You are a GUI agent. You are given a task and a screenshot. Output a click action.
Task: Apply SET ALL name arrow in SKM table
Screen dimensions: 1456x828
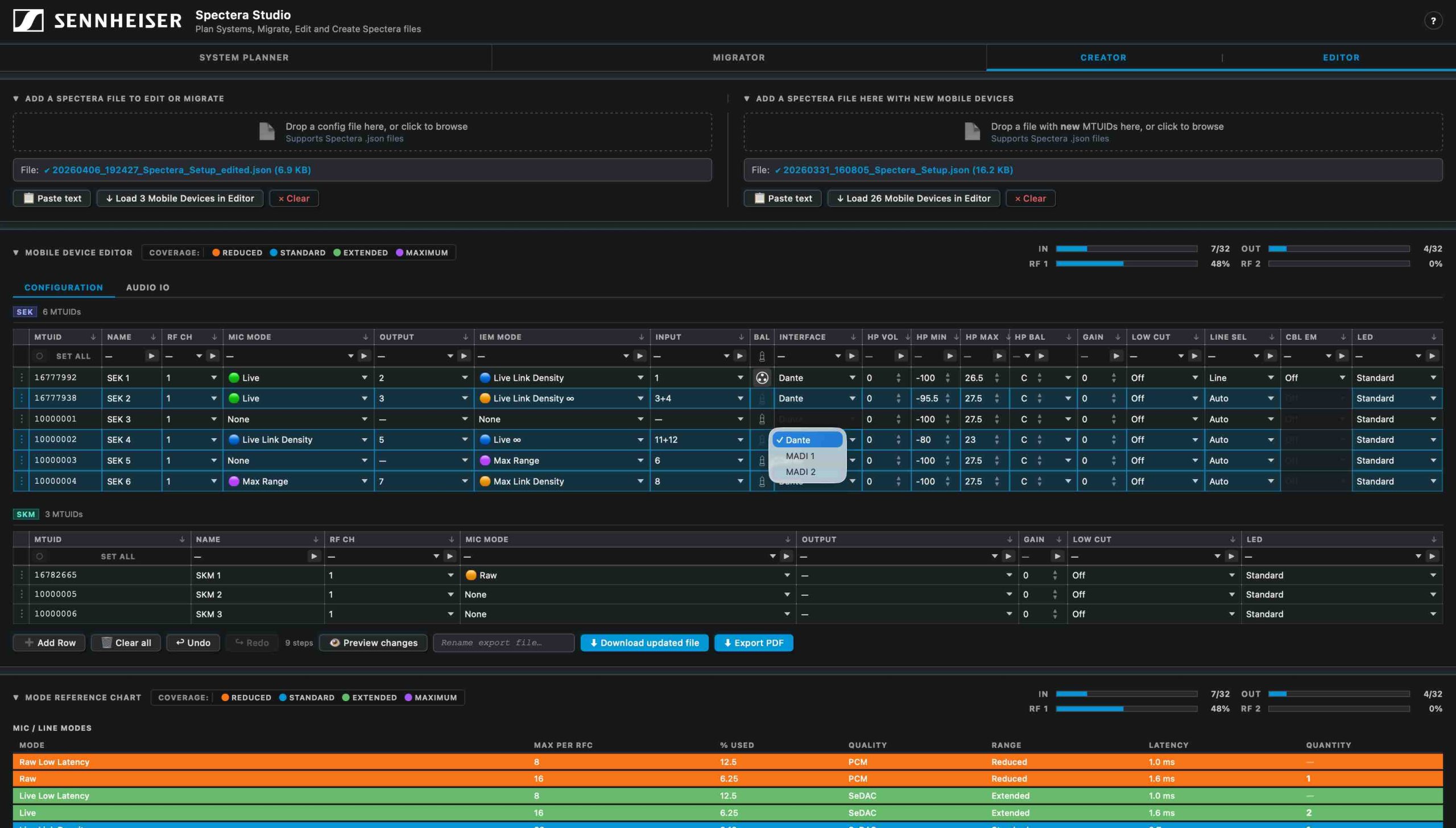click(x=314, y=557)
